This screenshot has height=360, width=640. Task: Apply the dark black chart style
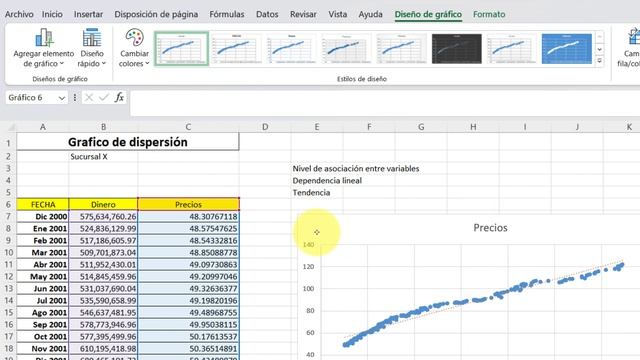[x=456, y=49]
